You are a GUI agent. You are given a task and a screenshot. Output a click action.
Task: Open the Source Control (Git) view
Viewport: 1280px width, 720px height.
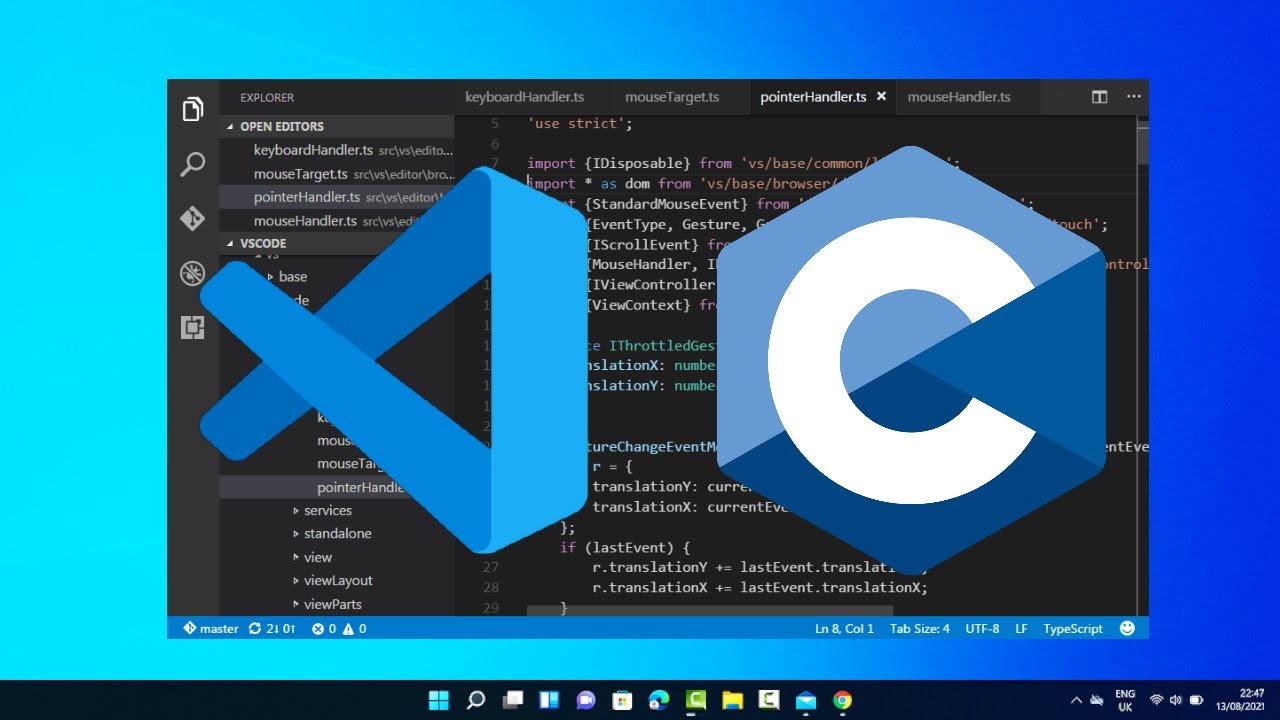(x=193, y=218)
